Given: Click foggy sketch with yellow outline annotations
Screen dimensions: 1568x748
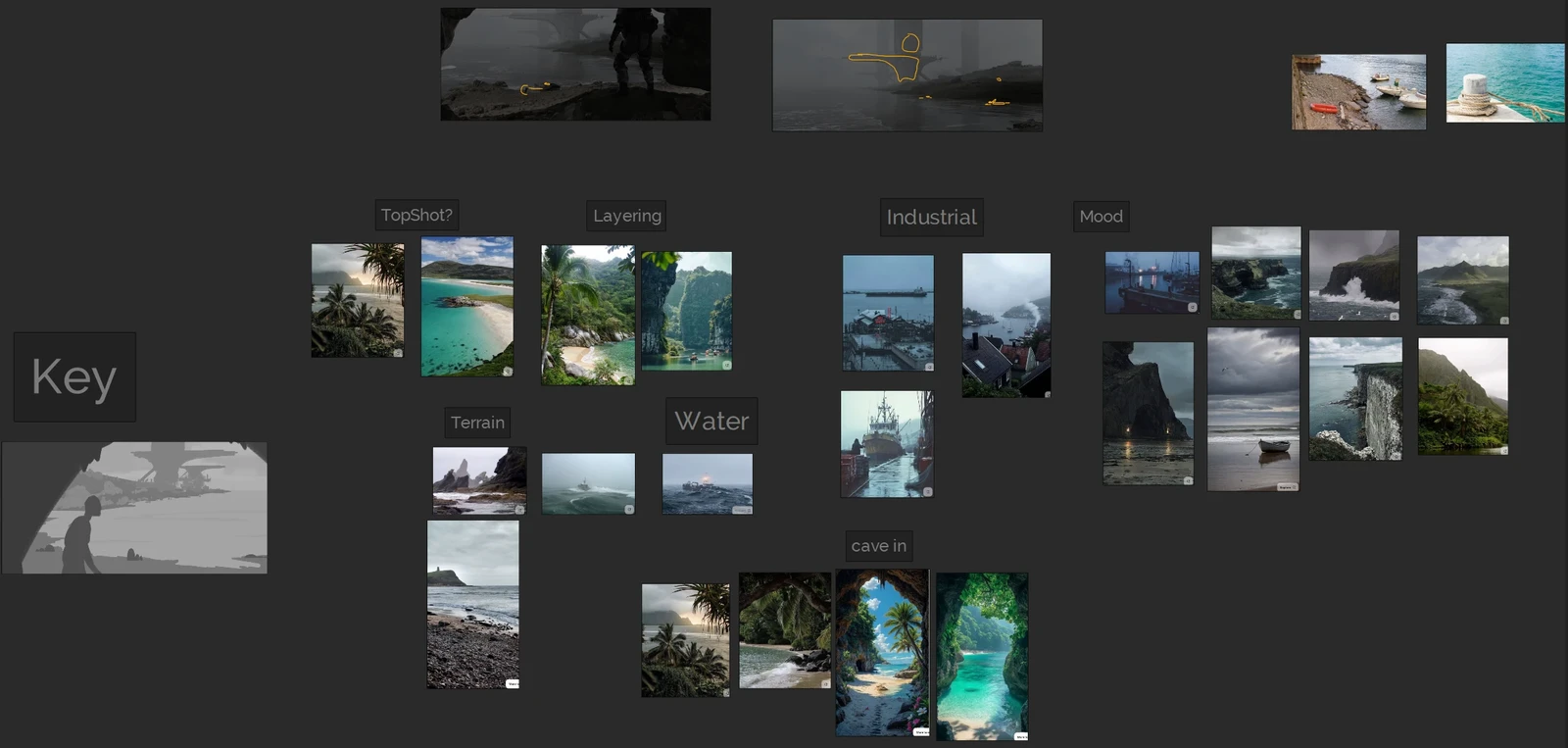Looking at the screenshot, I should click(x=907, y=75).
